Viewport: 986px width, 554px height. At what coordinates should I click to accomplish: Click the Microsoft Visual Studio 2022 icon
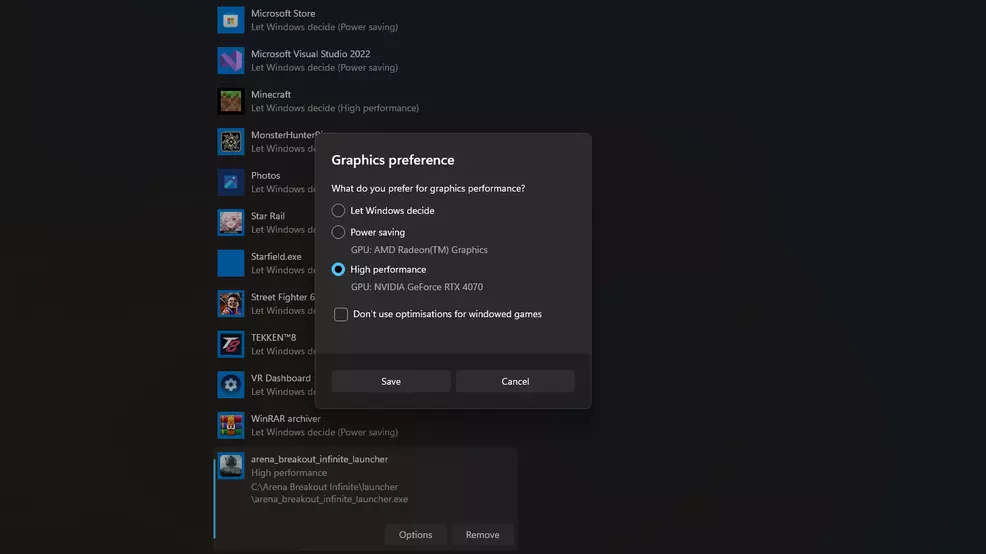click(231, 60)
